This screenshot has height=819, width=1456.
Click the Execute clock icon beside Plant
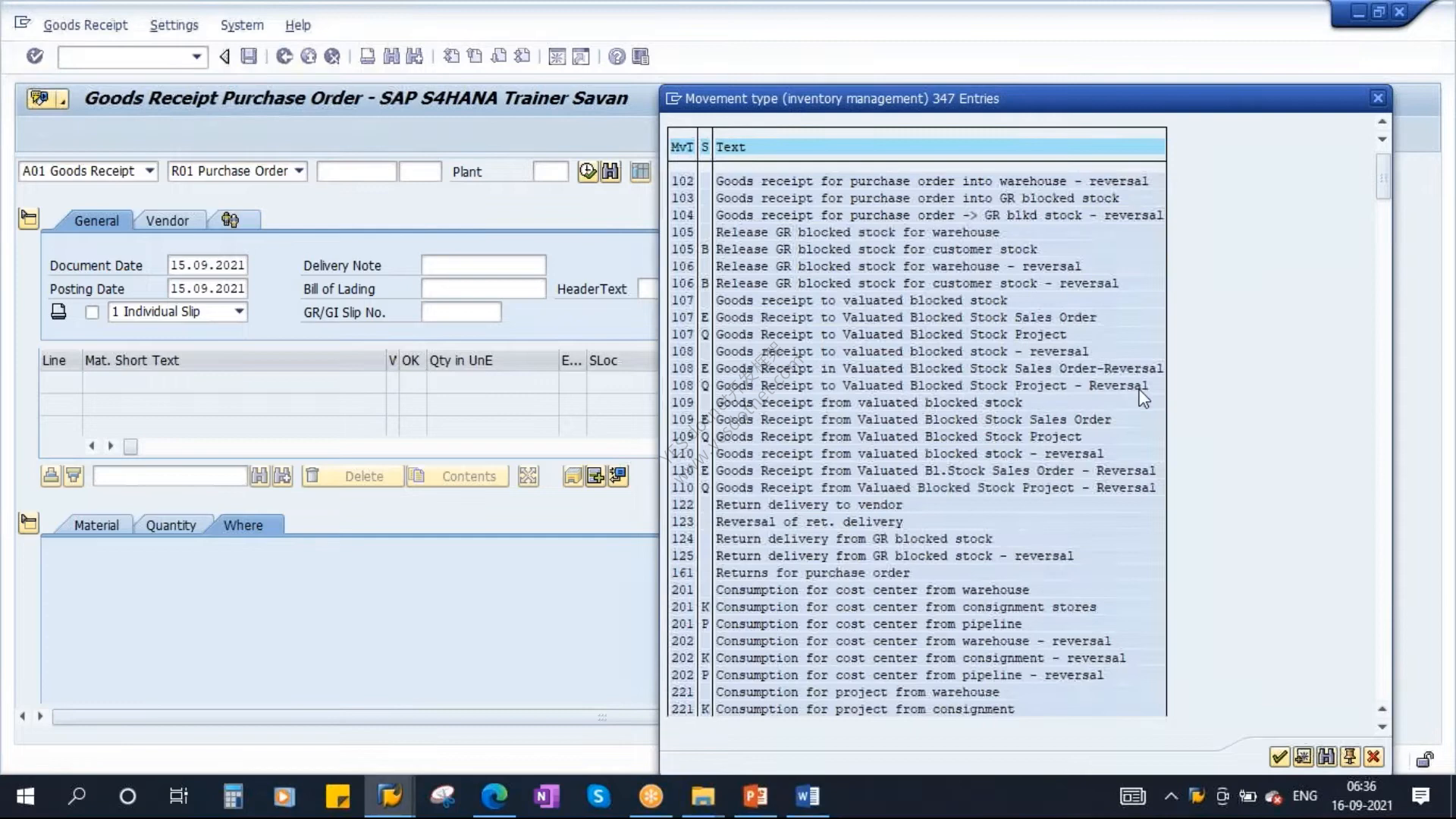(588, 171)
